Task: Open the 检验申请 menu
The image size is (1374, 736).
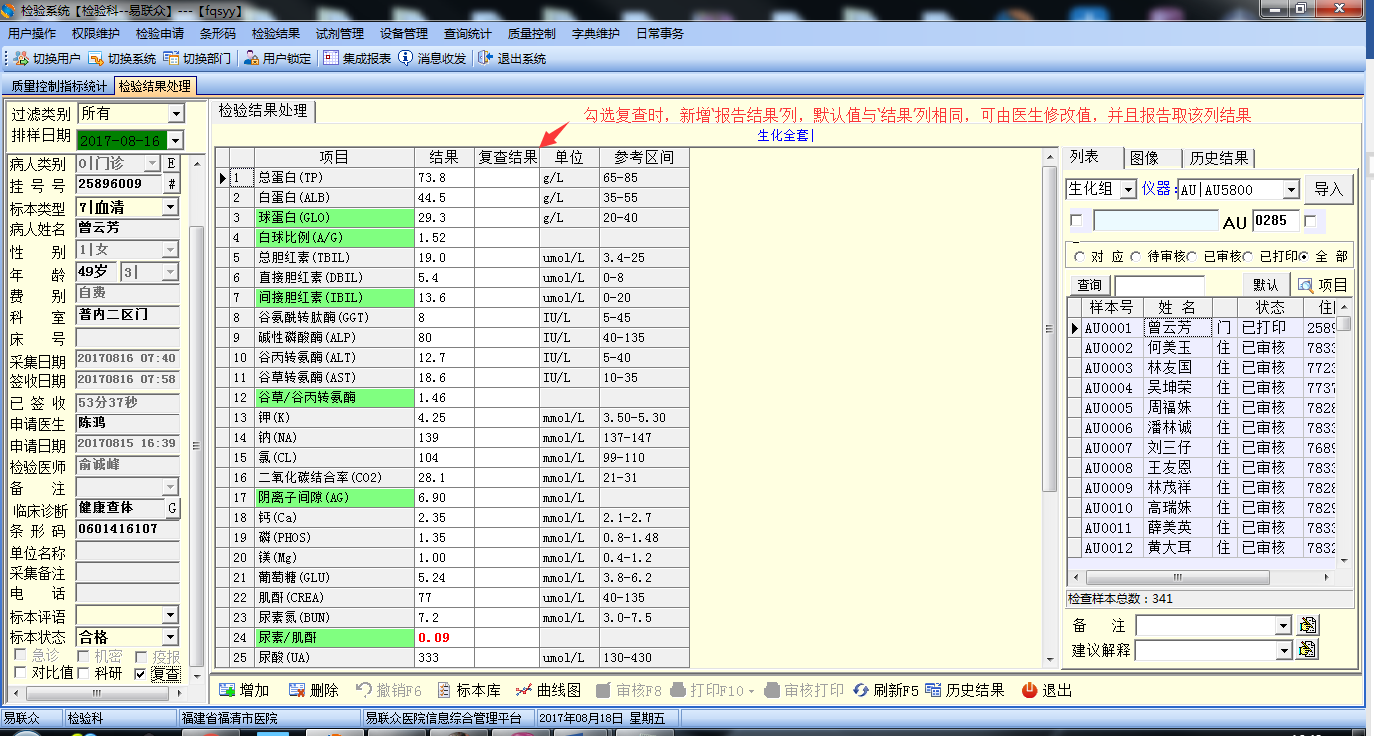Action: click(x=160, y=33)
